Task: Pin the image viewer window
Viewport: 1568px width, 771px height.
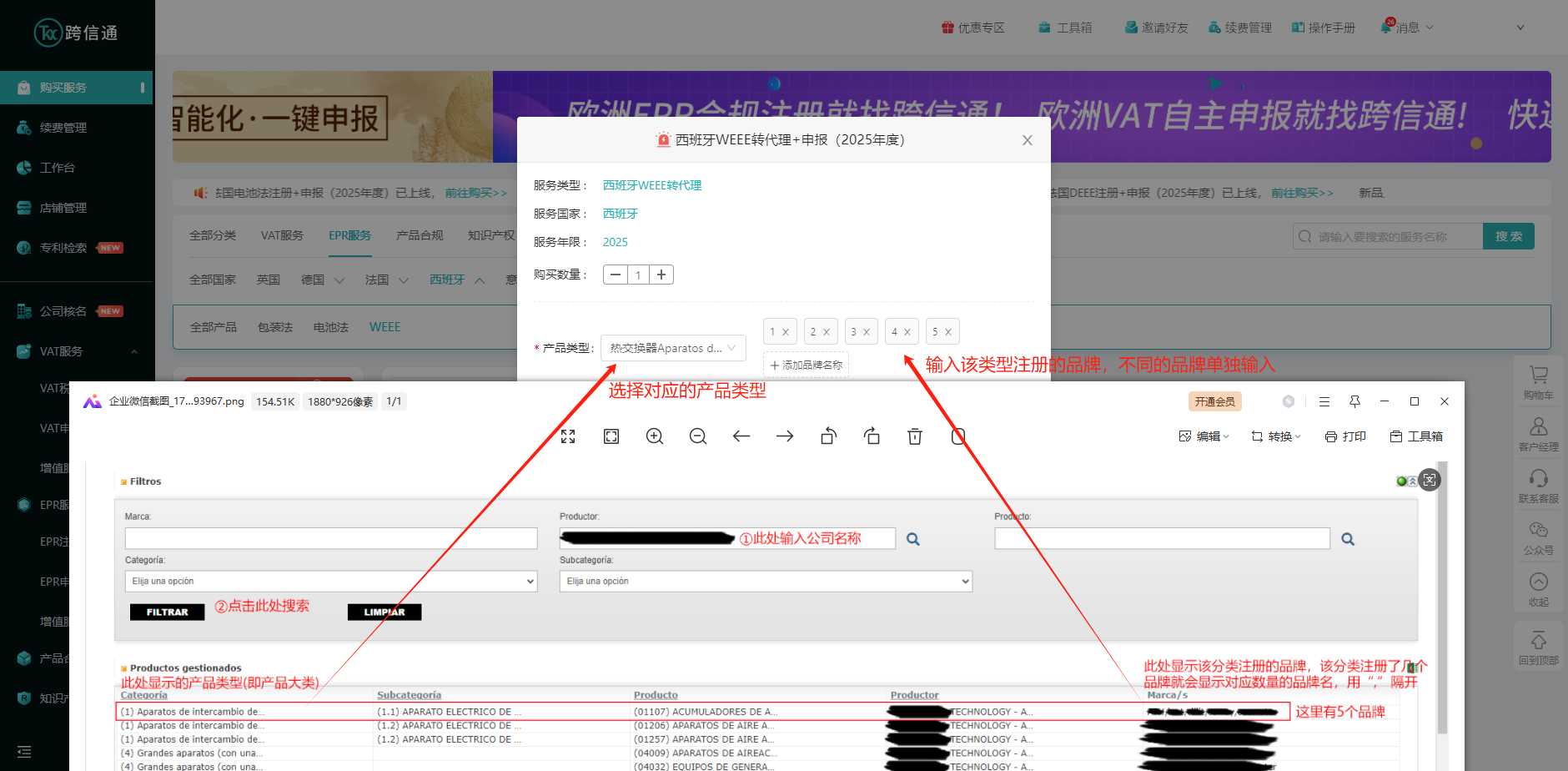Action: (1354, 401)
